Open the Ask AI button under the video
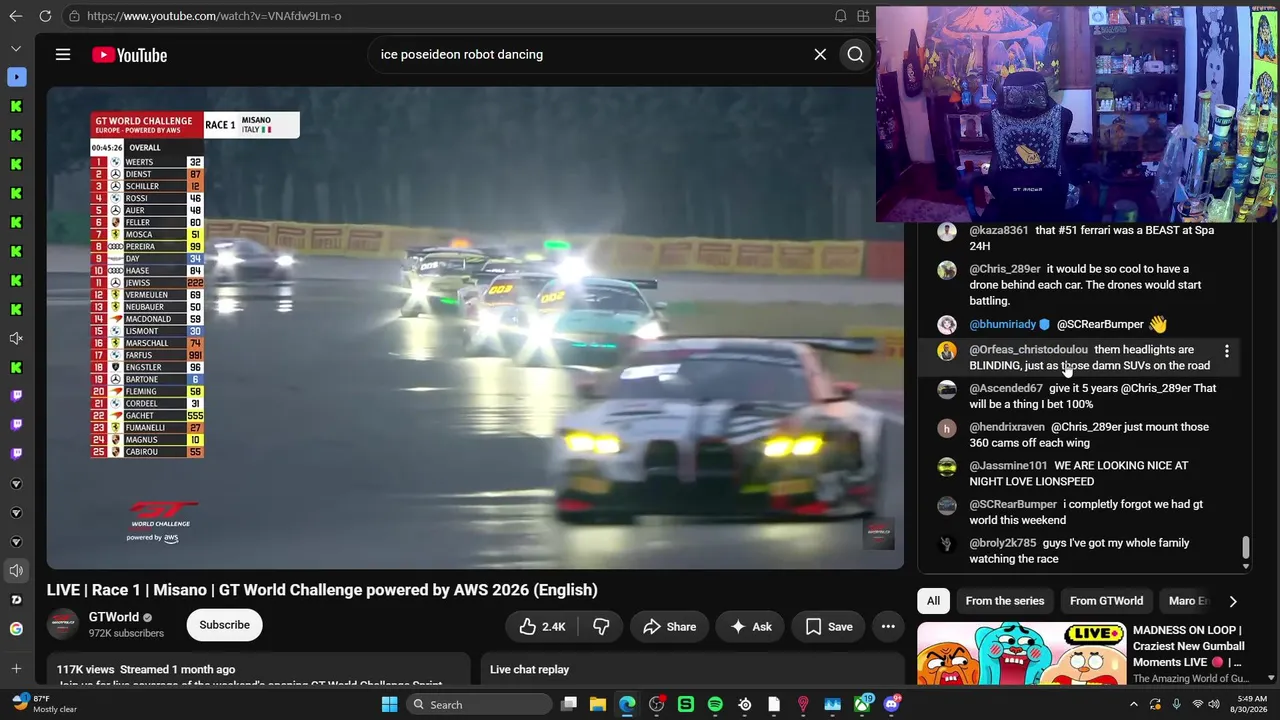1280x720 pixels. 750,627
